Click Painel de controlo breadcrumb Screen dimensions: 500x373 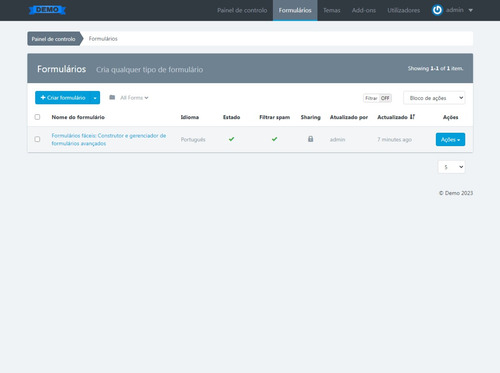(x=53, y=39)
